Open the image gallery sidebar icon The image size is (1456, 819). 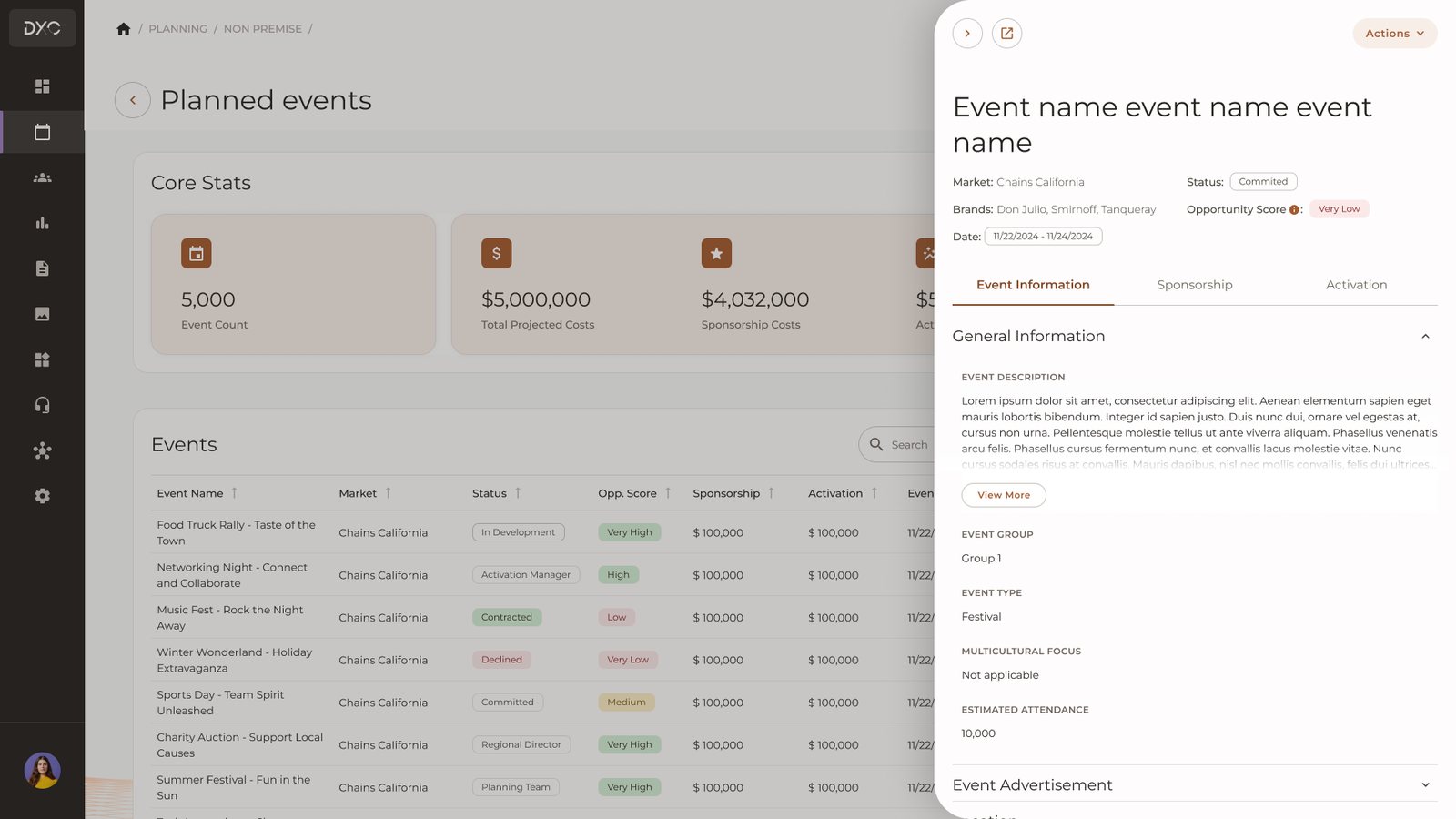(x=42, y=314)
